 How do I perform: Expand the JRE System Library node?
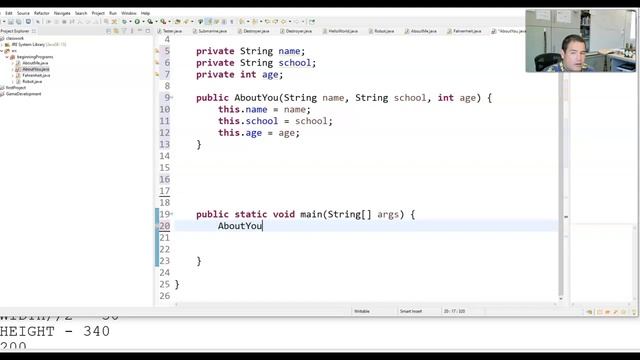(2, 44)
